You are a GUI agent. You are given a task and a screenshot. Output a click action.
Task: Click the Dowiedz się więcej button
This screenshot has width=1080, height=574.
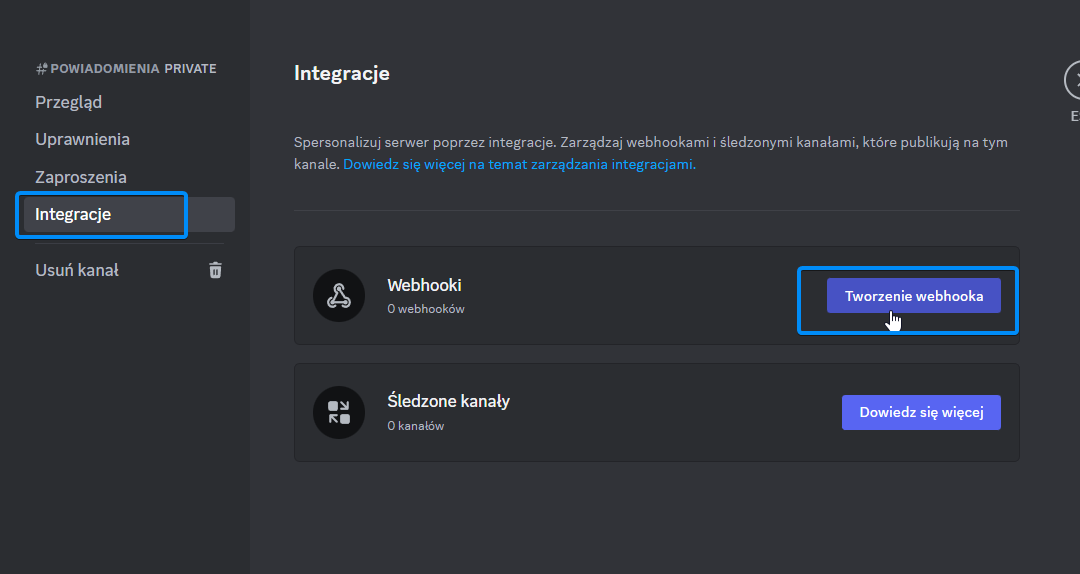tap(921, 412)
